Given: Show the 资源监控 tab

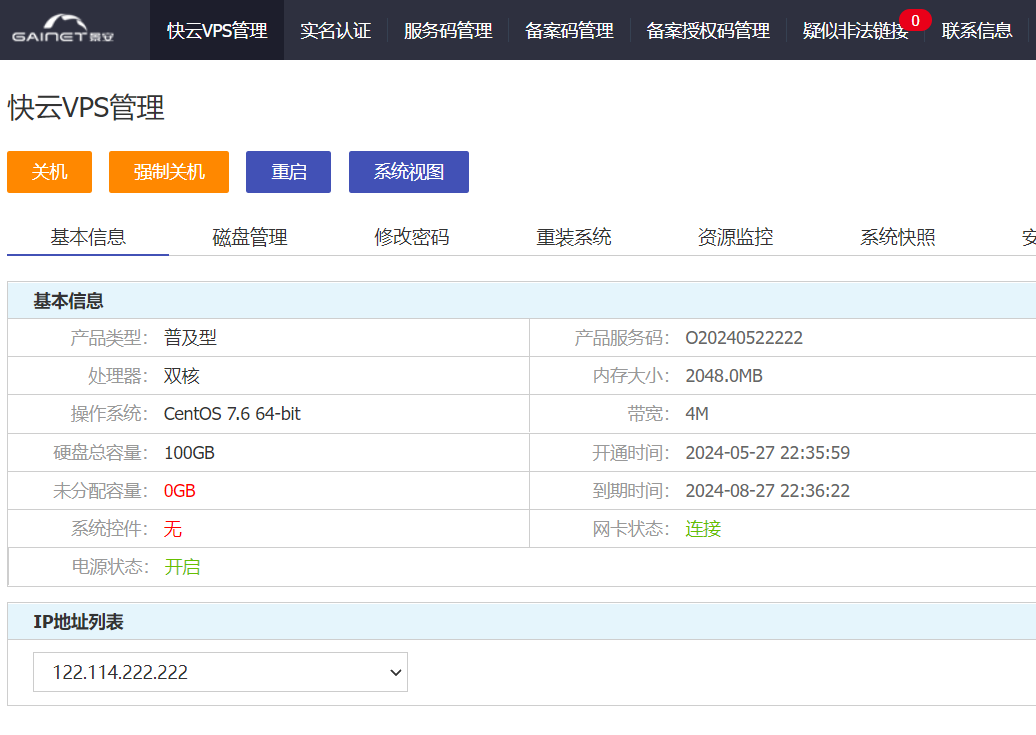Looking at the screenshot, I should (x=735, y=237).
